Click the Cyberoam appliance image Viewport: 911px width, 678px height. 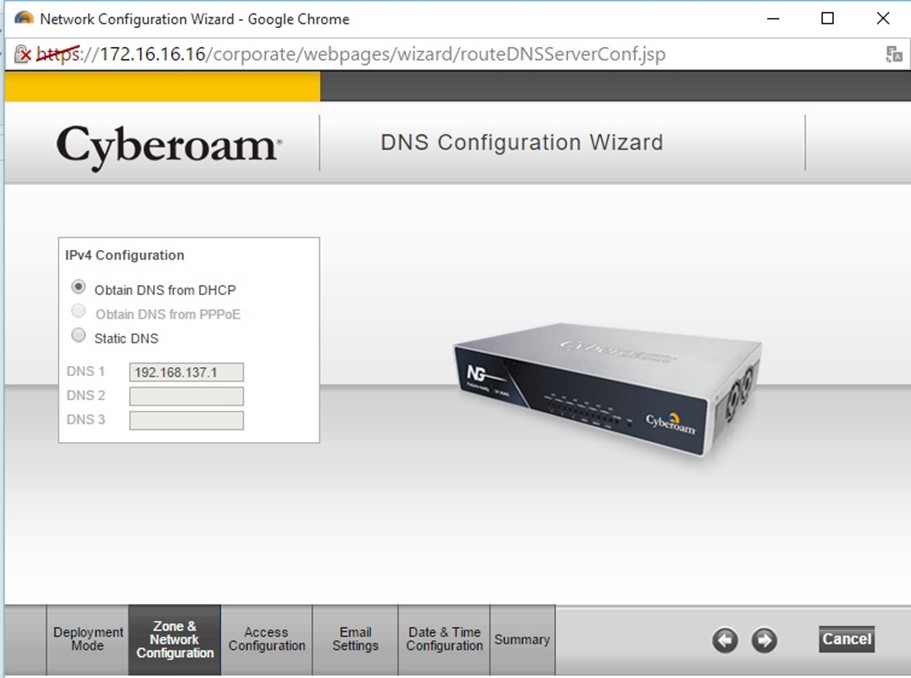tap(608, 389)
